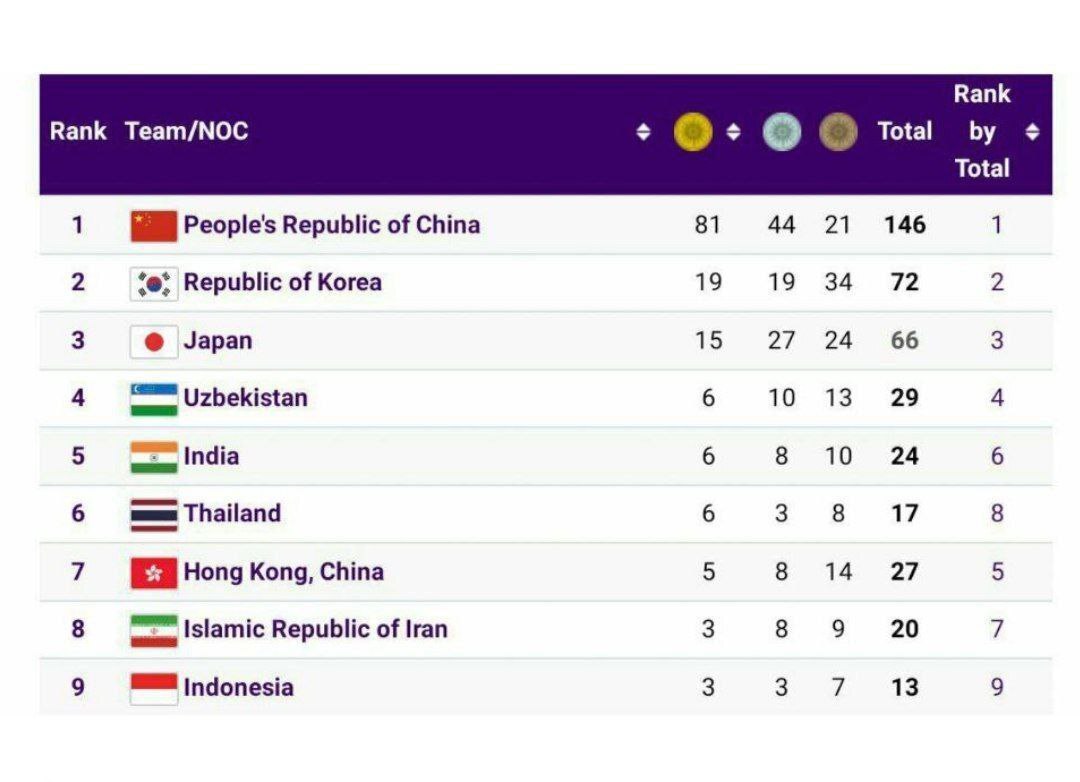Click the Hong Kong flag icon
The height and width of the screenshot is (782, 1080).
(x=154, y=573)
